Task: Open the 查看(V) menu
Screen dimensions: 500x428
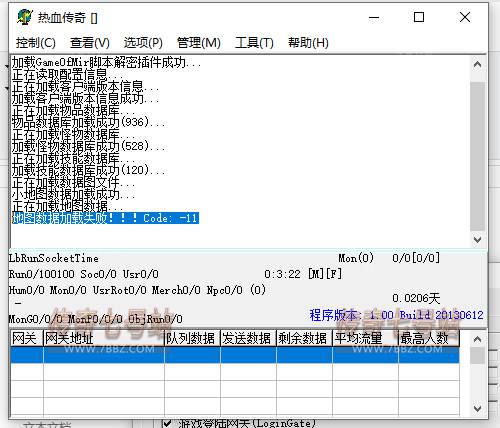Action: click(x=90, y=43)
